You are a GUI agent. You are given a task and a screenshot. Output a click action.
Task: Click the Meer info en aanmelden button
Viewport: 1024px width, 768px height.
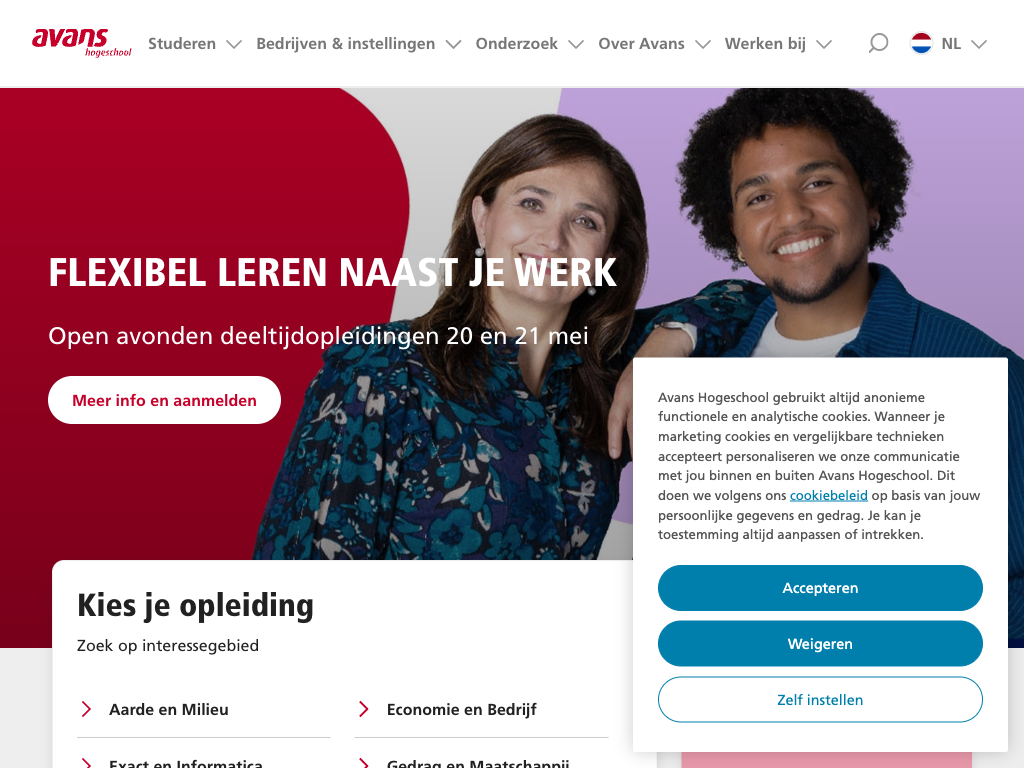[x=165, y=400]
